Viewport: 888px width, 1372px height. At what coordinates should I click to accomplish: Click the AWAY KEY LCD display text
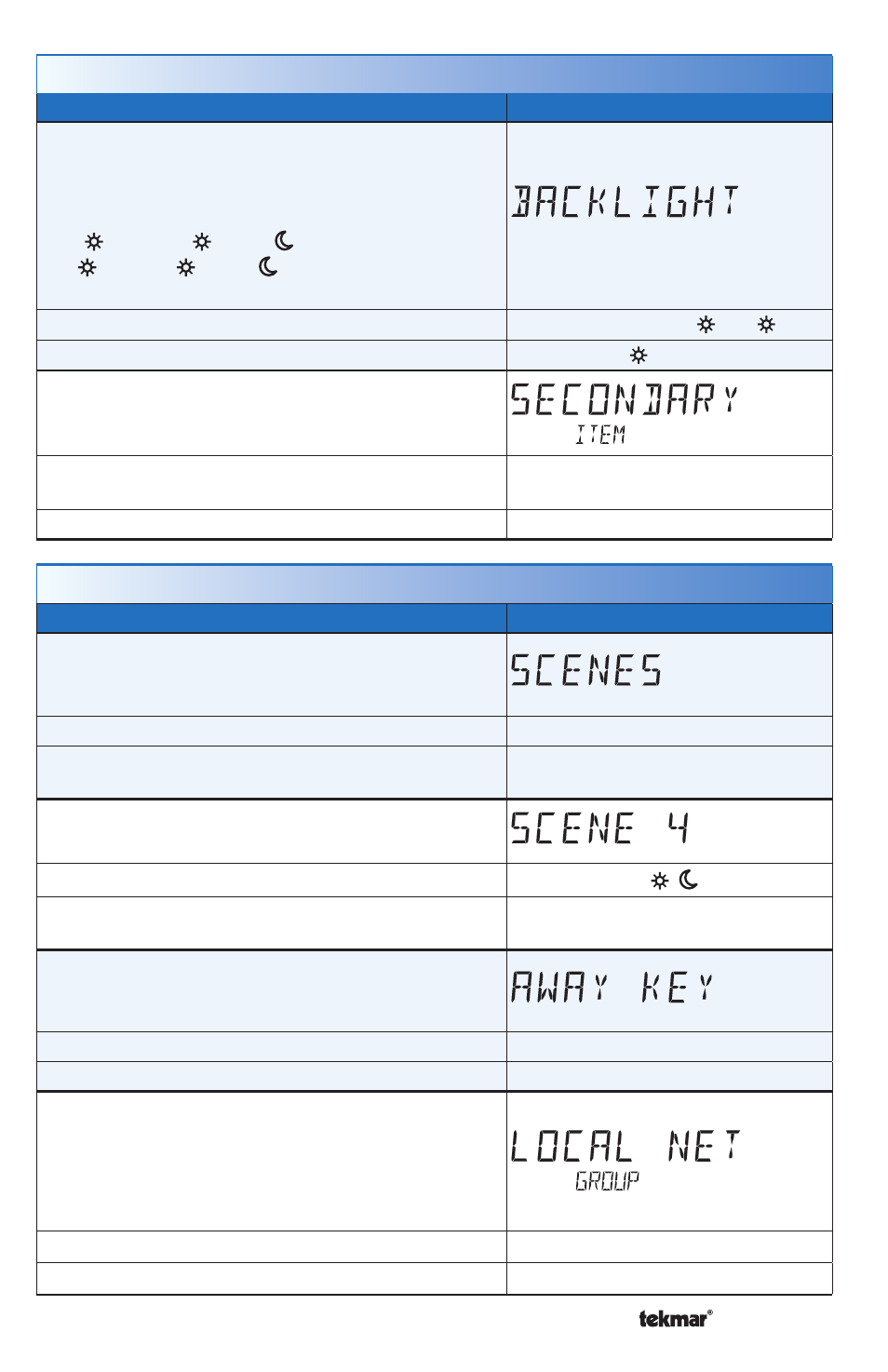(613, 987)
